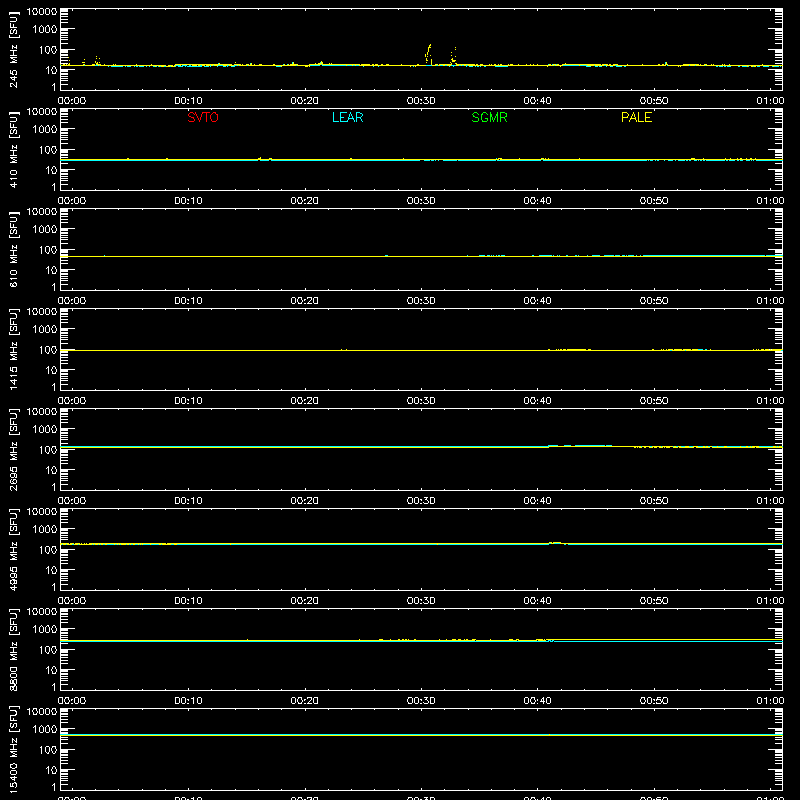The width and height of the screenshot is (800, 800).
Task: Click the 00:20 time label under the 1415 MHz plot
Action: point(305,401)
